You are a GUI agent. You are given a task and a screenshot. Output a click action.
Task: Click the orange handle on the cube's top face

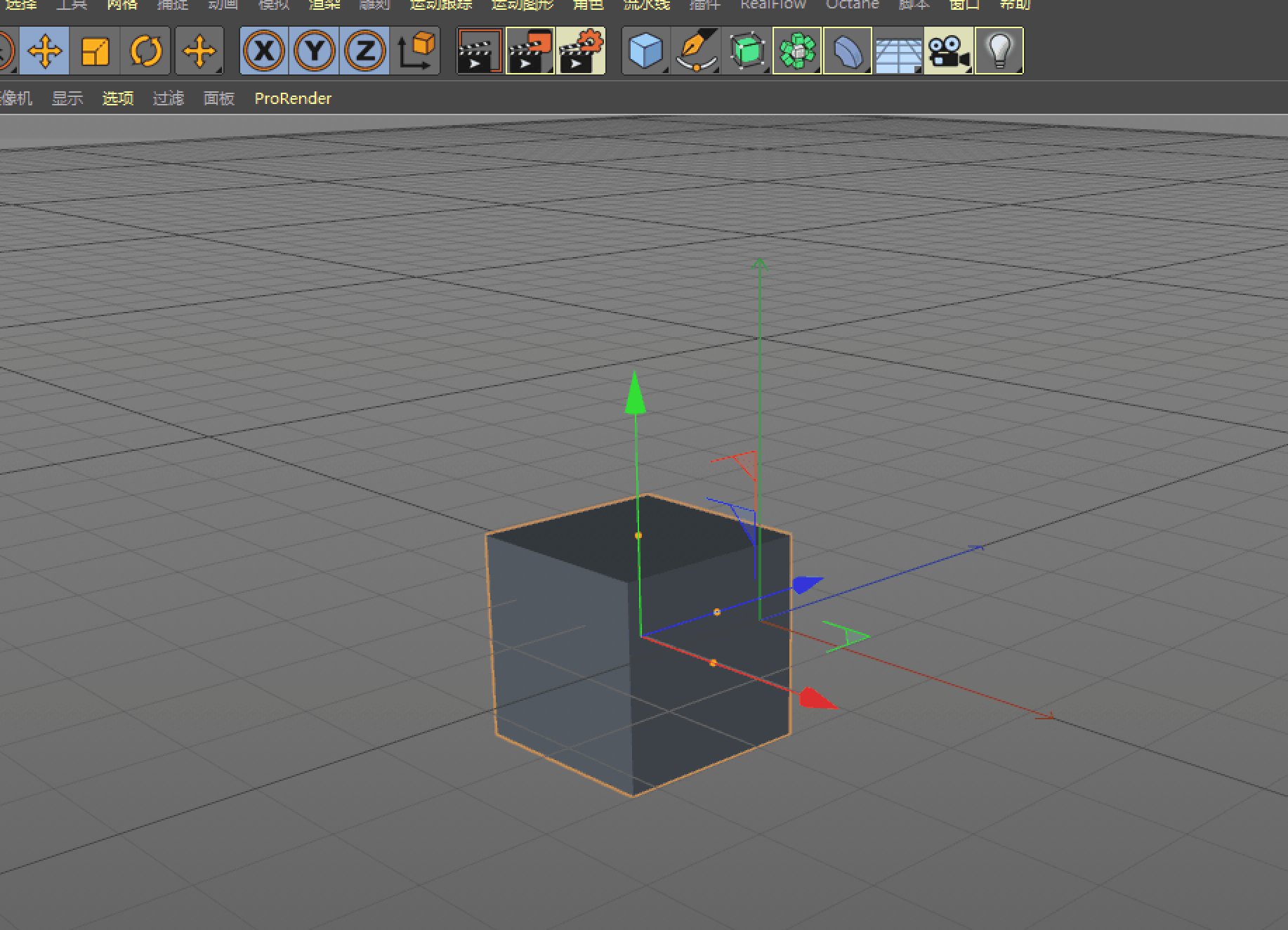click(638, 535)
